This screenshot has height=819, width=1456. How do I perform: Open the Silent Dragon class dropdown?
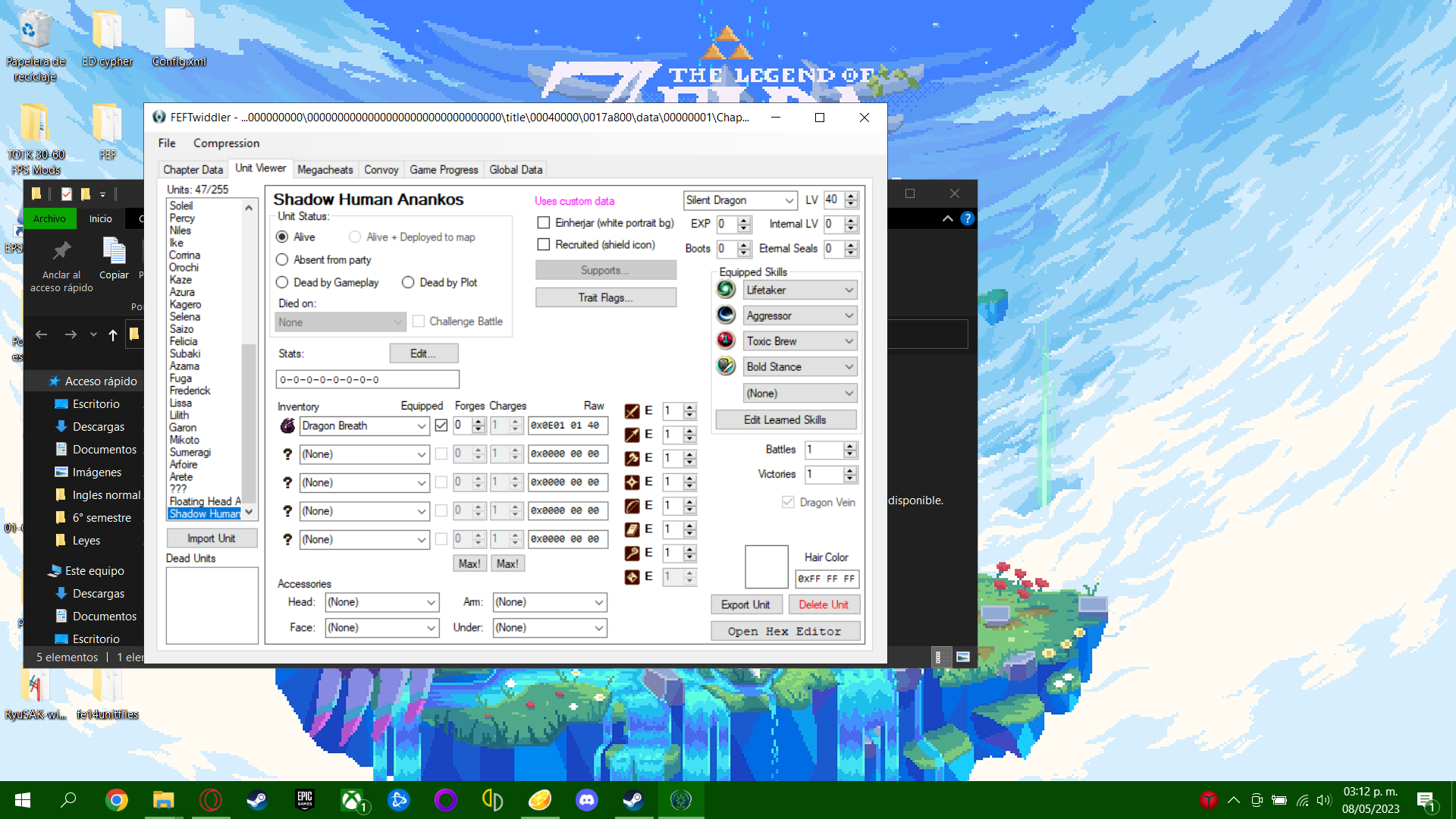click(x=740, y=200)
